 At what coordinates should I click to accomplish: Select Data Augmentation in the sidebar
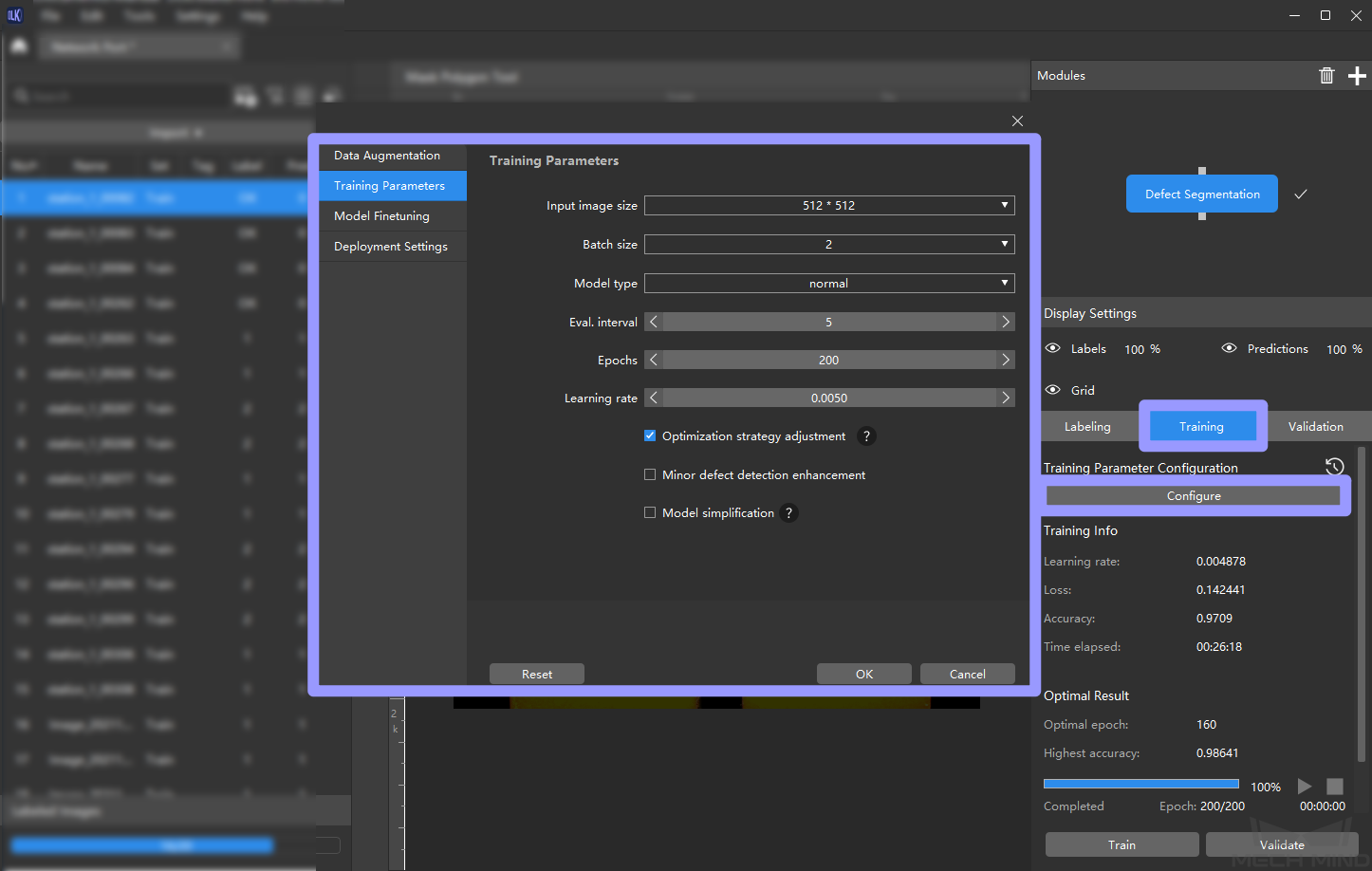[393, 156]
